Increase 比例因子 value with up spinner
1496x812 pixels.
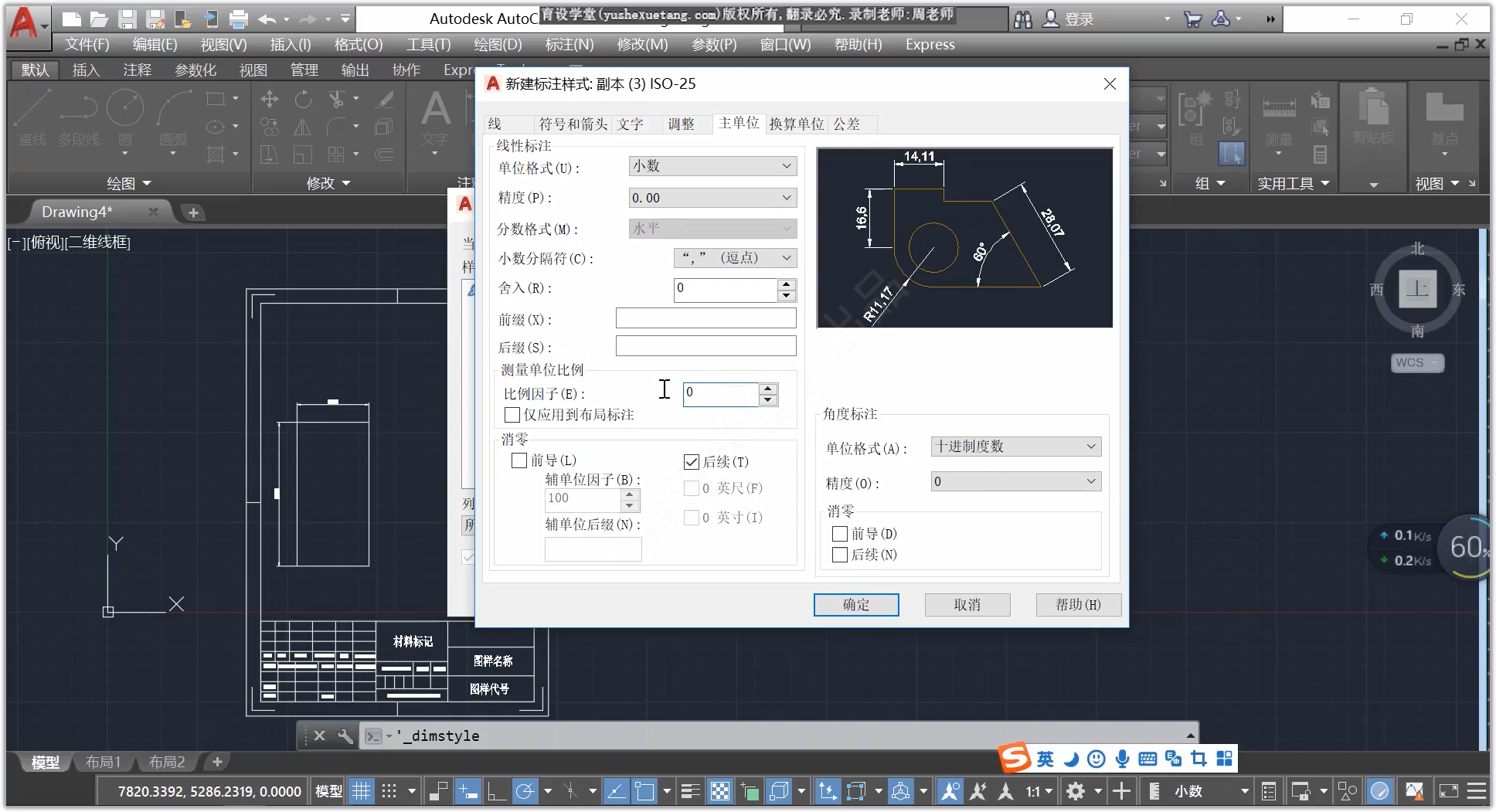pos(768,389)
